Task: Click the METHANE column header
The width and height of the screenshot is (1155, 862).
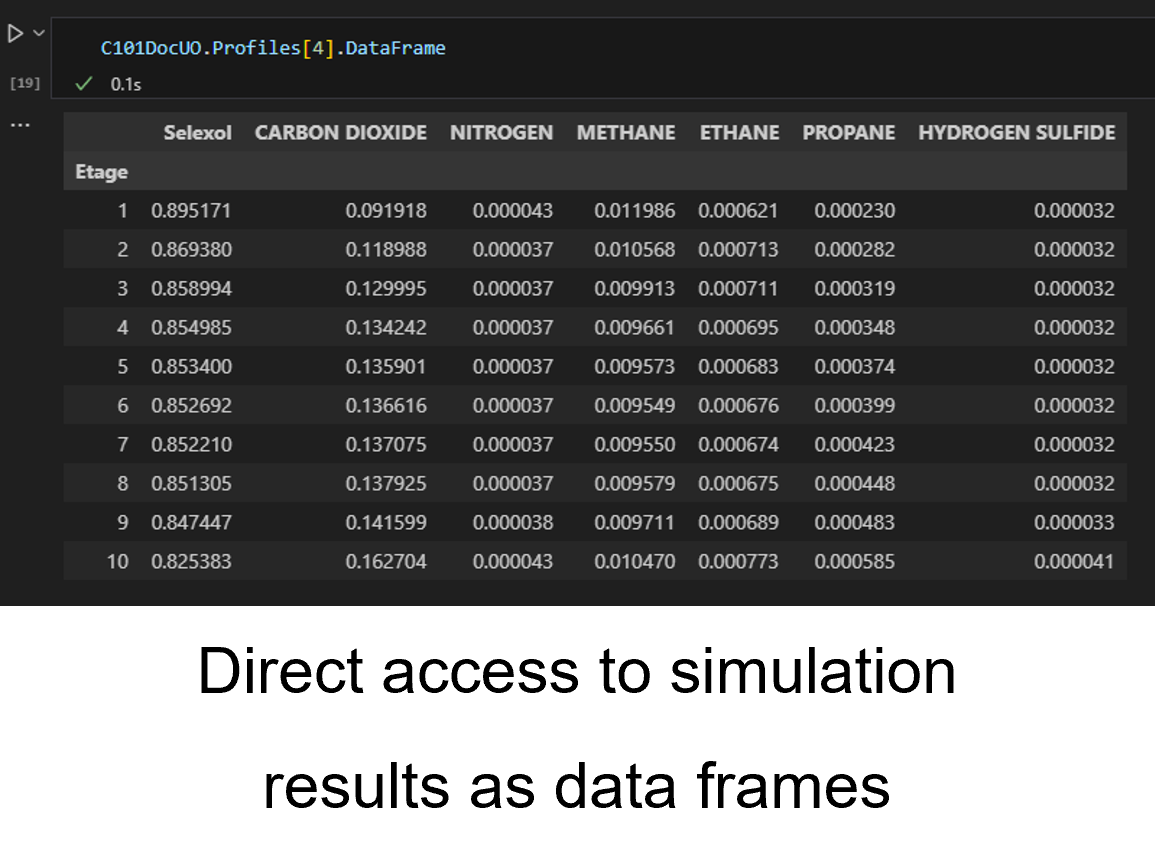Action: 625,133
